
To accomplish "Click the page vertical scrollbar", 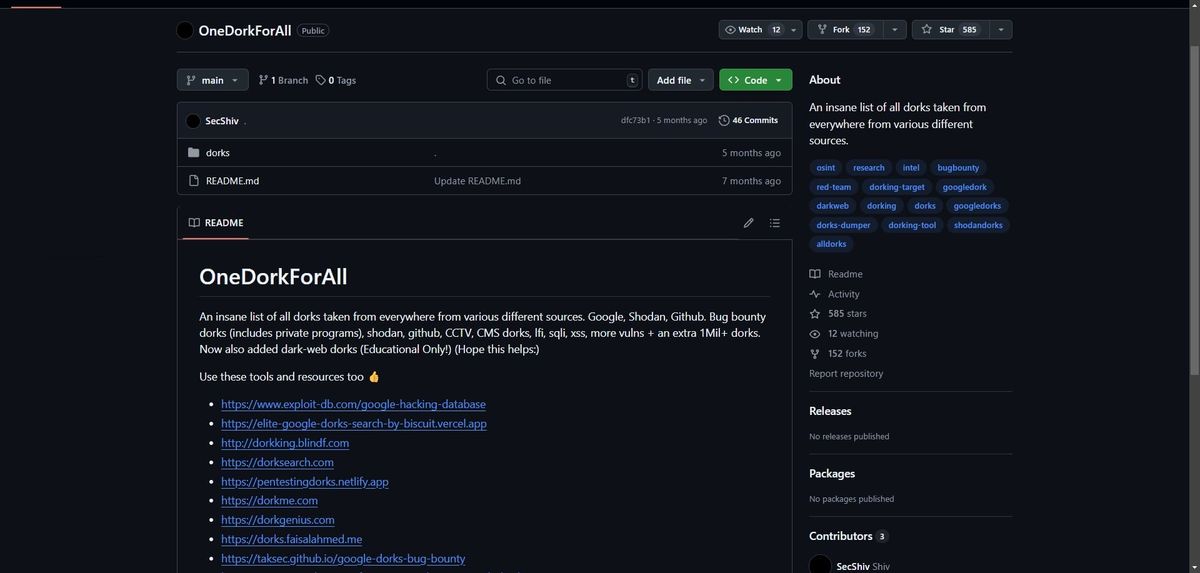I will [1194, 190].
